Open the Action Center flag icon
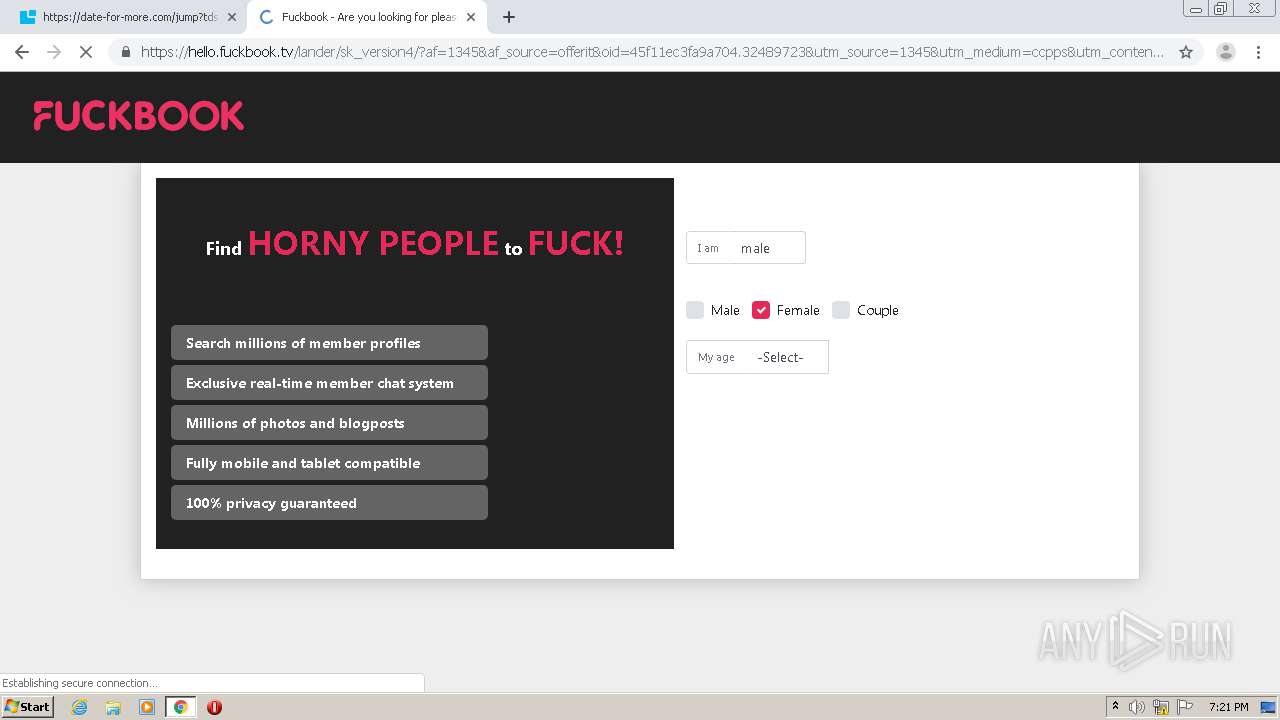Image resolution: width=1280 pixels, height=720 pixels. tap(1184, 707)
